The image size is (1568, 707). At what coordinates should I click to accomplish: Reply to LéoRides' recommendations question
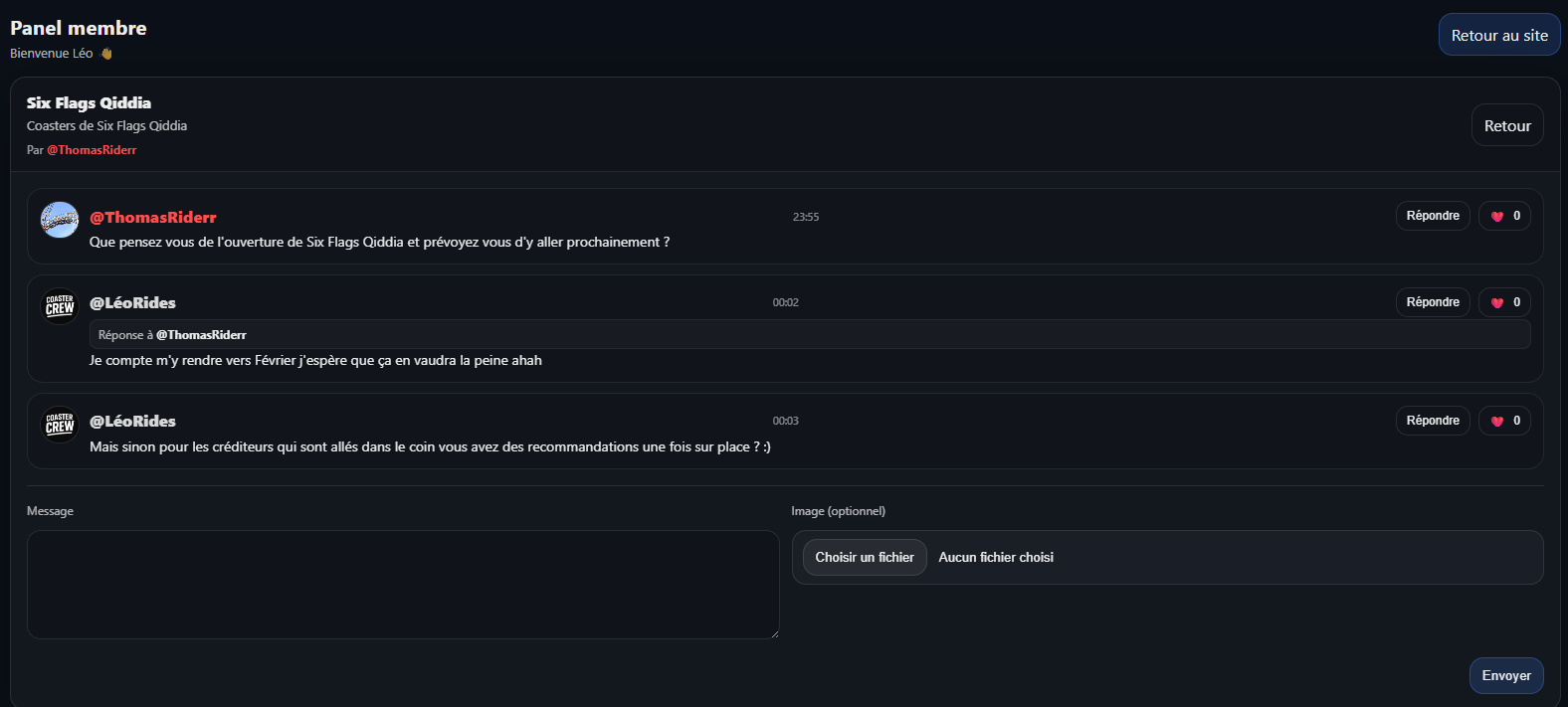[1432, 421]
